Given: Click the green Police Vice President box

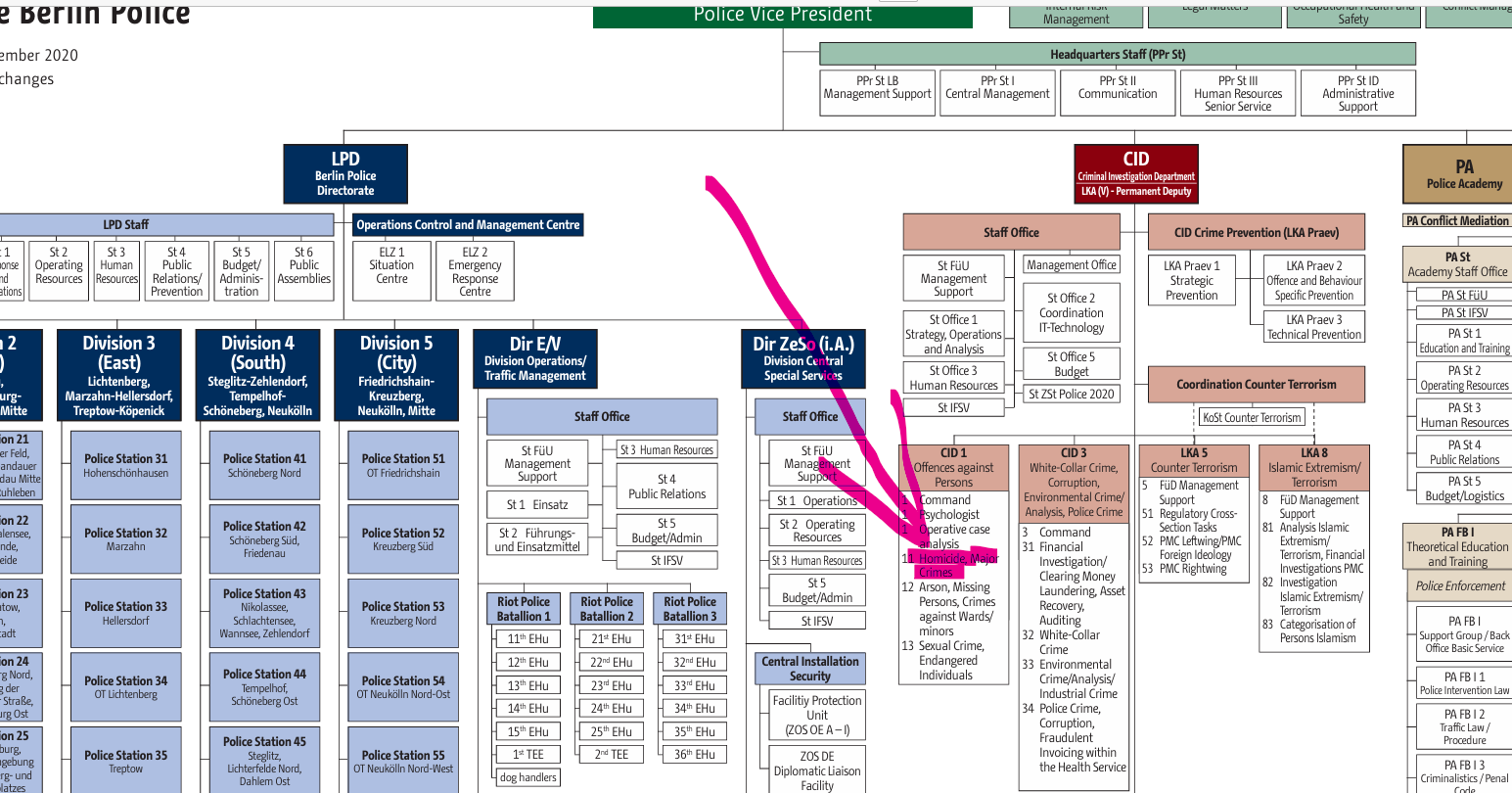Looking at the screenshot, I should [x=783, y=15].
